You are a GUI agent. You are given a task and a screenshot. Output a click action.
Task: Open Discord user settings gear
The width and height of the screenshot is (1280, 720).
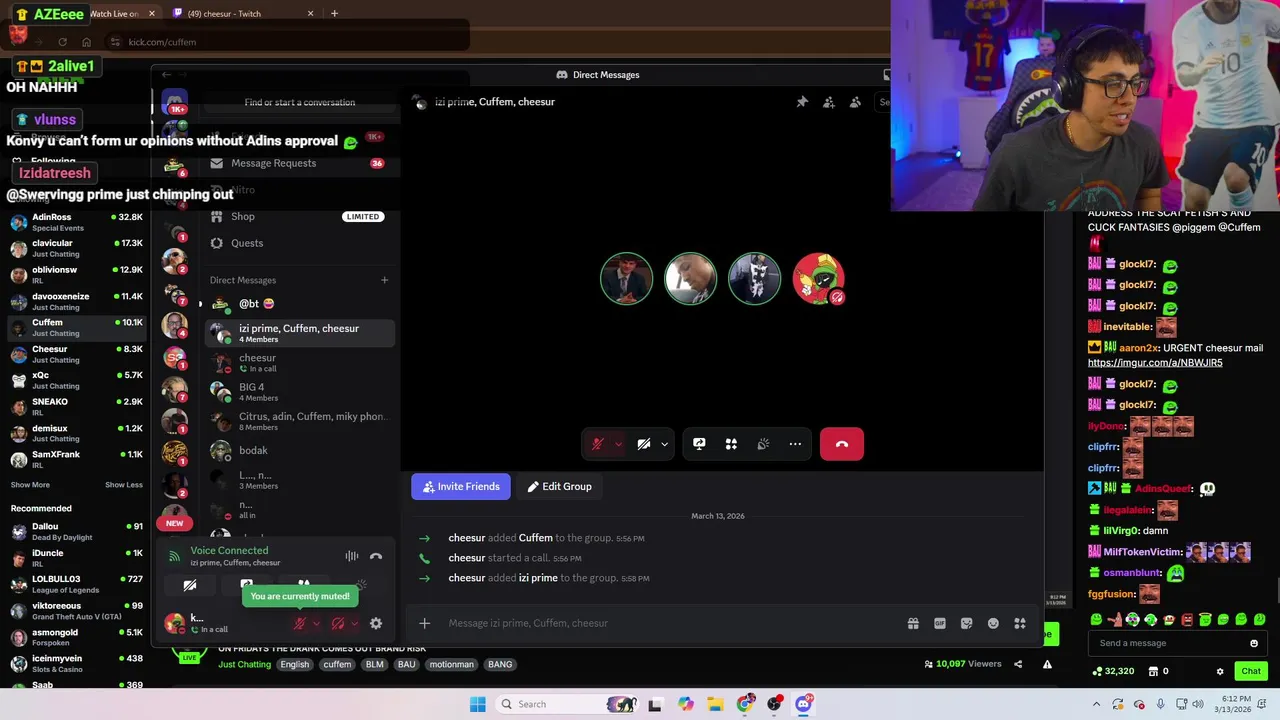[376, 623]
